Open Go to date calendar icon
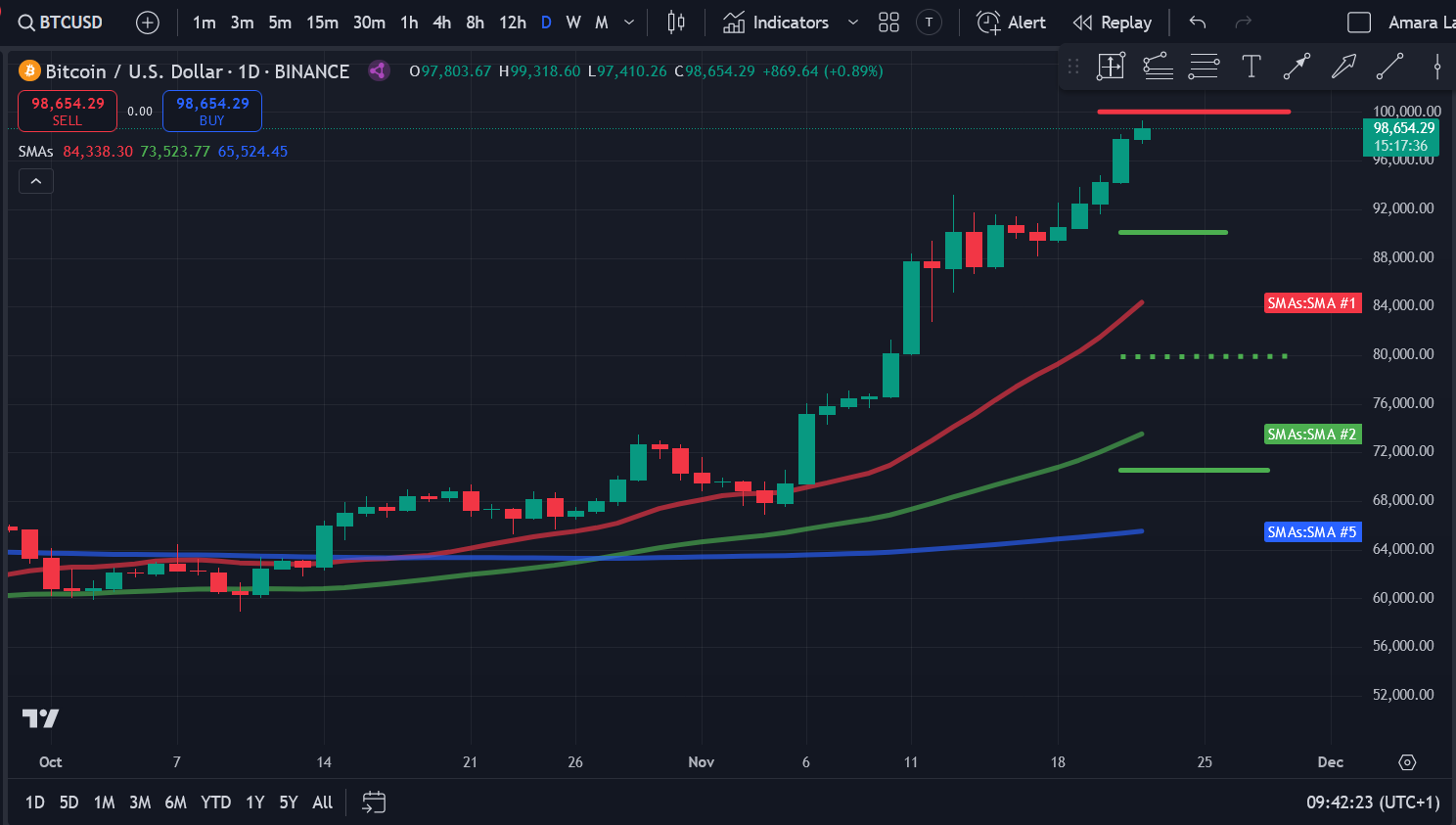The height and width of the screenshot is (825, 1456). click(374, 802)
